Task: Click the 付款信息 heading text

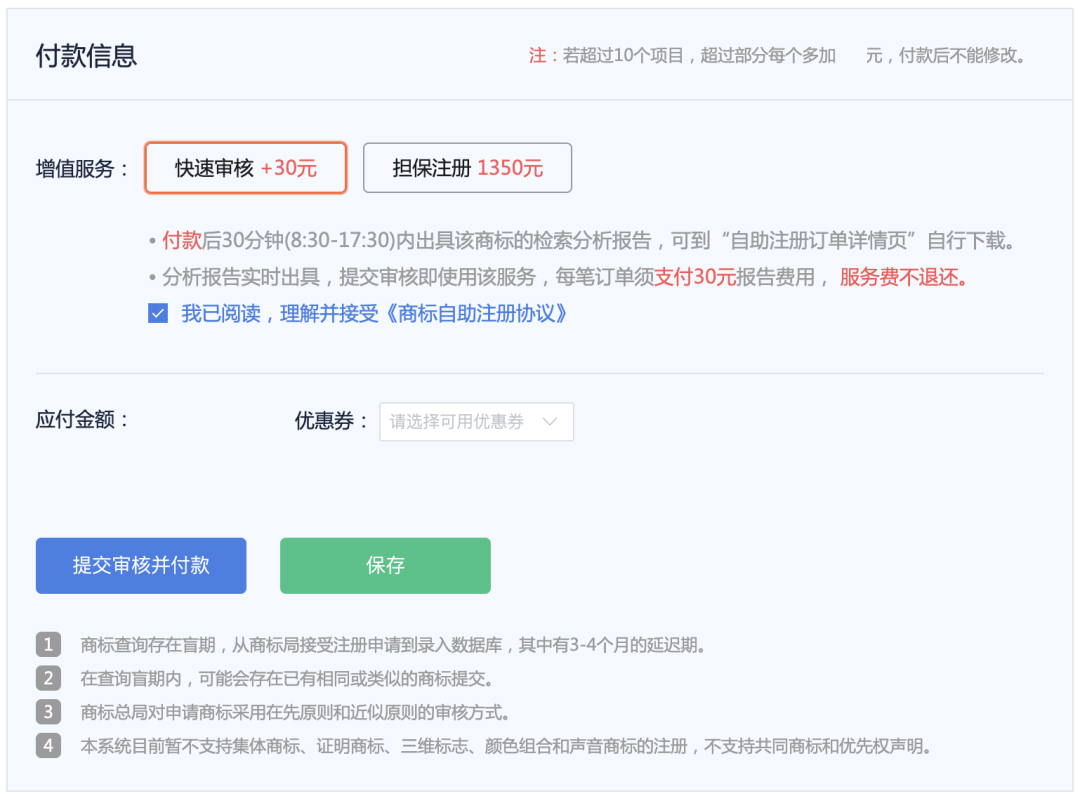Action: pos(86,56)
